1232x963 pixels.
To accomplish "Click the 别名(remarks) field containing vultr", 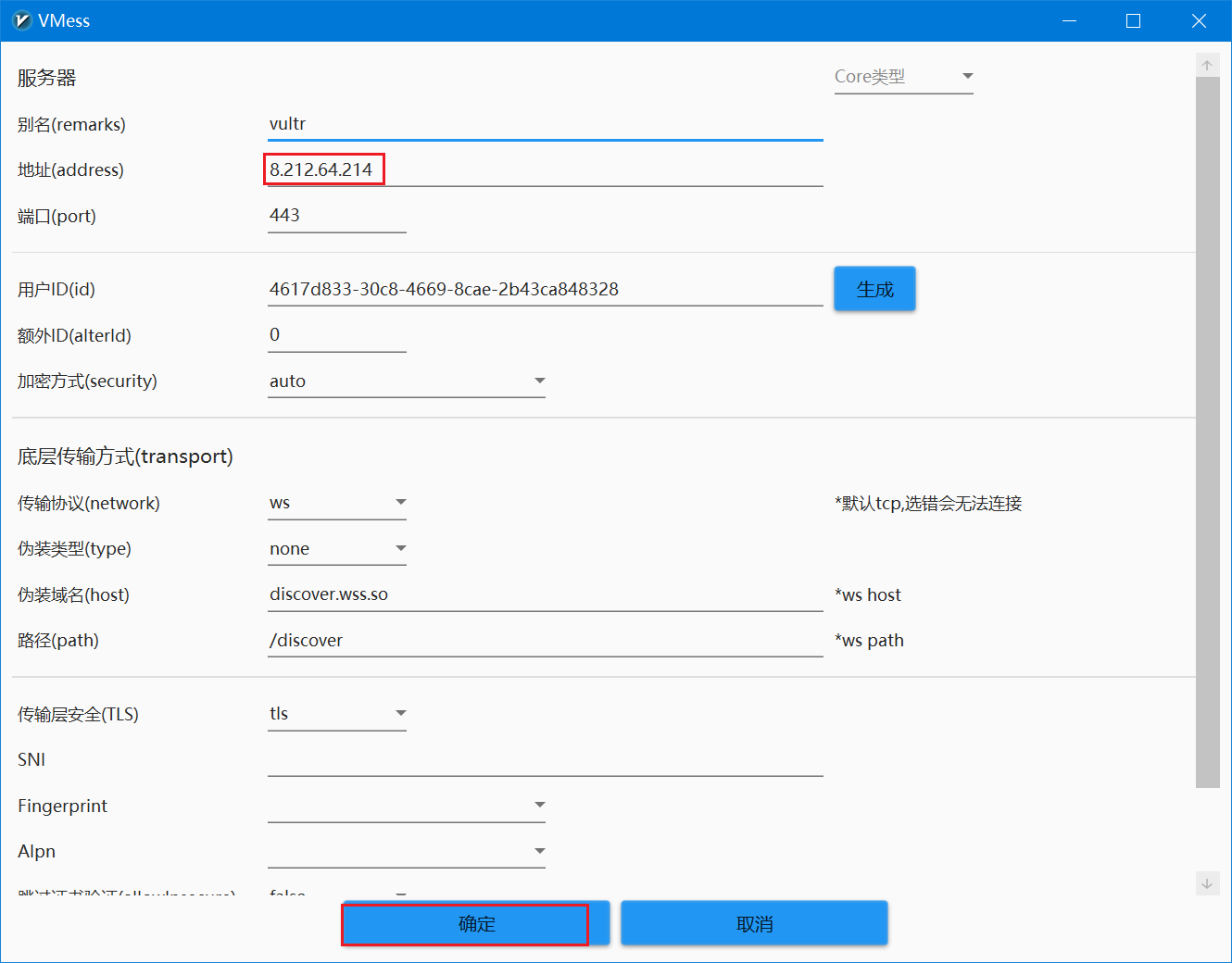I will click(545, 124).
